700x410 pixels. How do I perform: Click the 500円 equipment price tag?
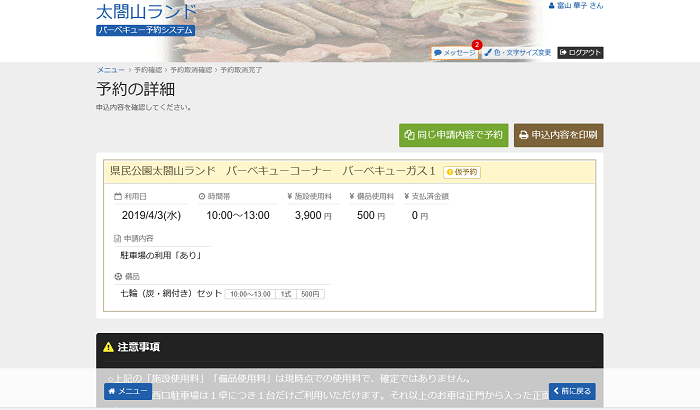[310, 294]
